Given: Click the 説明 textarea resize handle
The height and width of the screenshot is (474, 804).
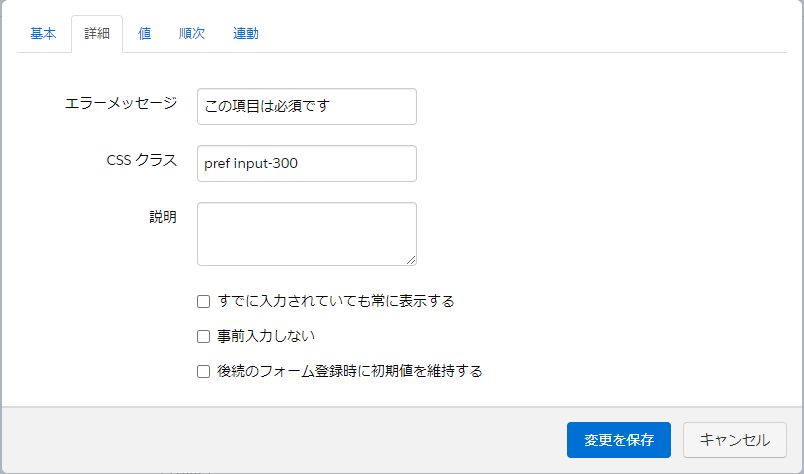Looking at the screenshot, I should [x=410, y=259].
